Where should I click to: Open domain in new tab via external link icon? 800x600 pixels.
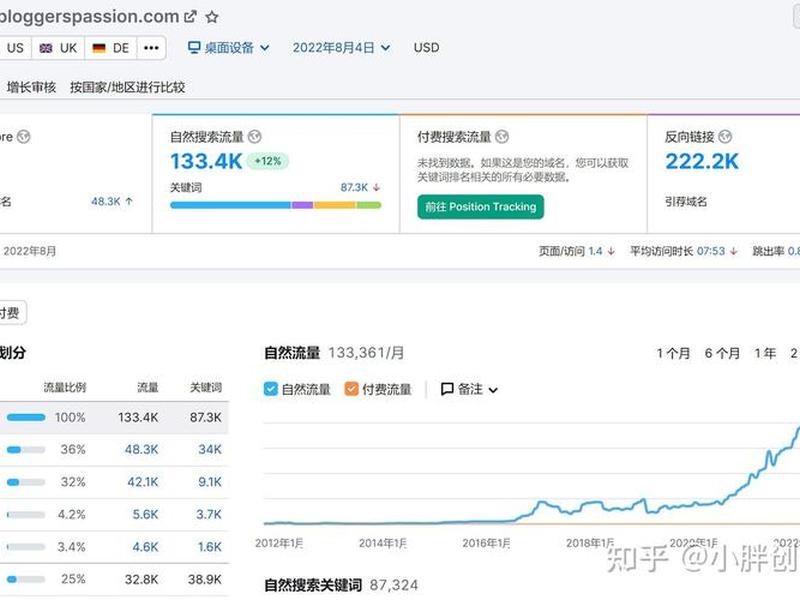(190, 17)
